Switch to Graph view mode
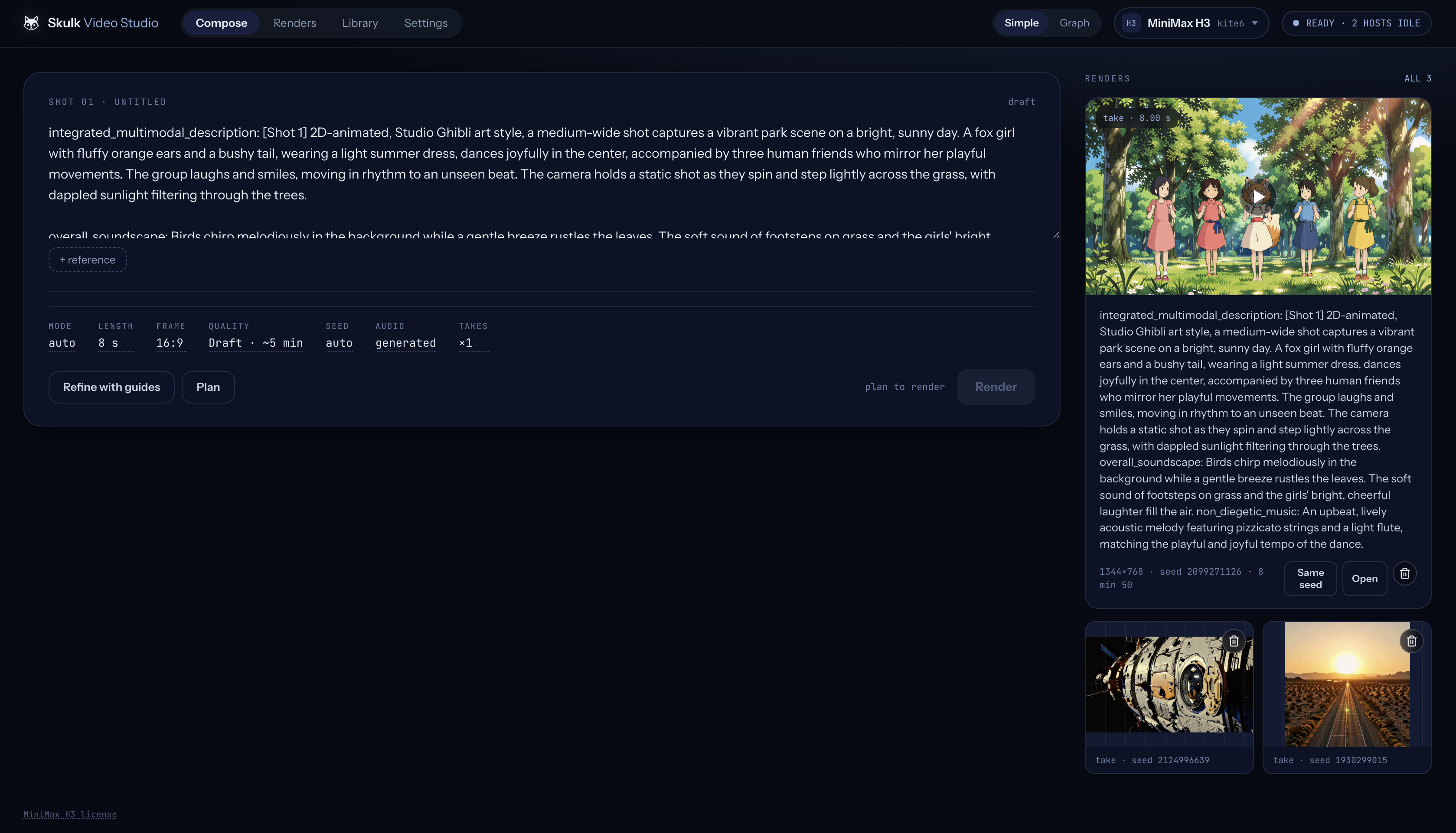 tap(1074, 23)
